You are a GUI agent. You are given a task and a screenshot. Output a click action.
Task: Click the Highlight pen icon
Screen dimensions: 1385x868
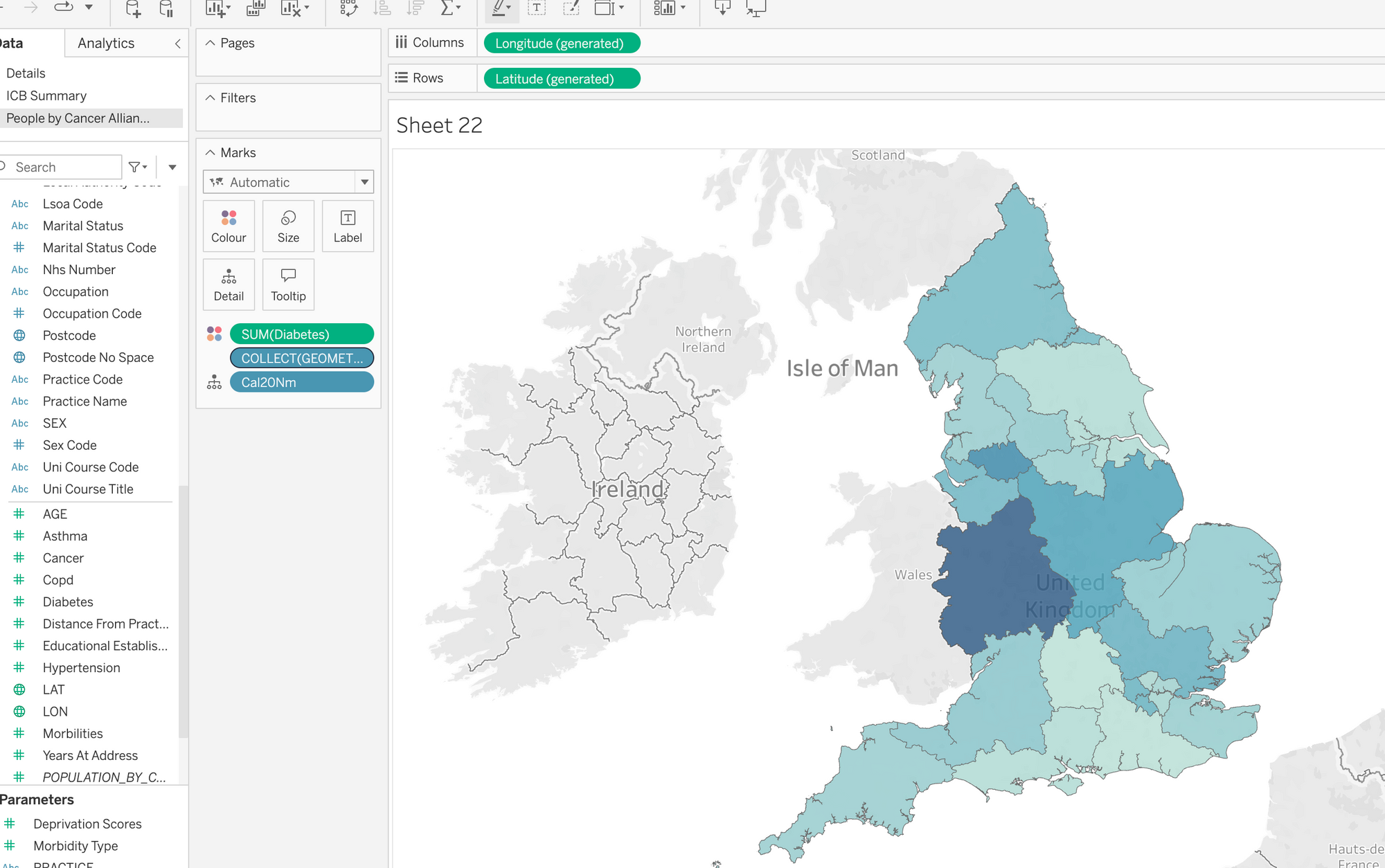498,8
